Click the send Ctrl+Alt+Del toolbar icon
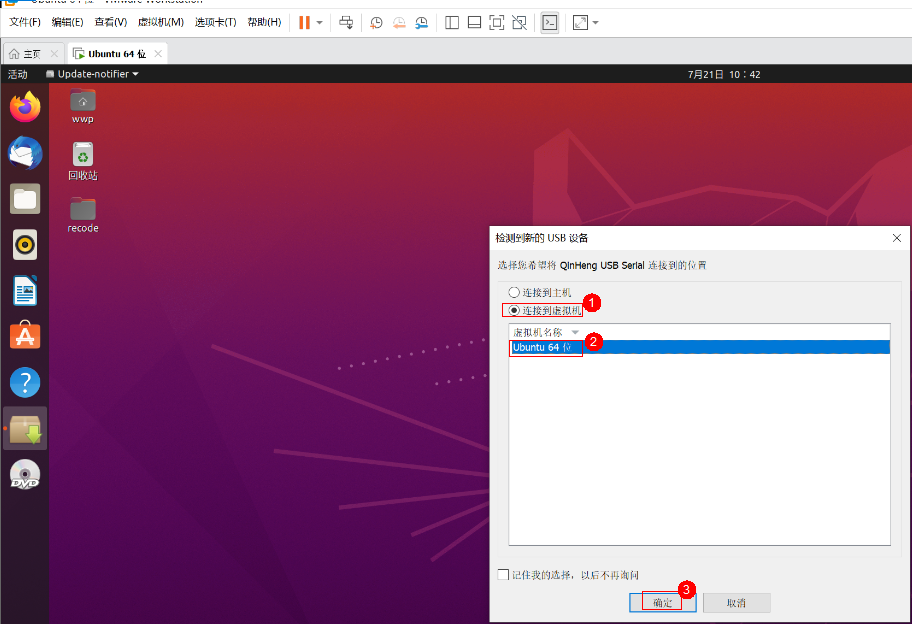The image size is (912, 624). click(345, 22)
